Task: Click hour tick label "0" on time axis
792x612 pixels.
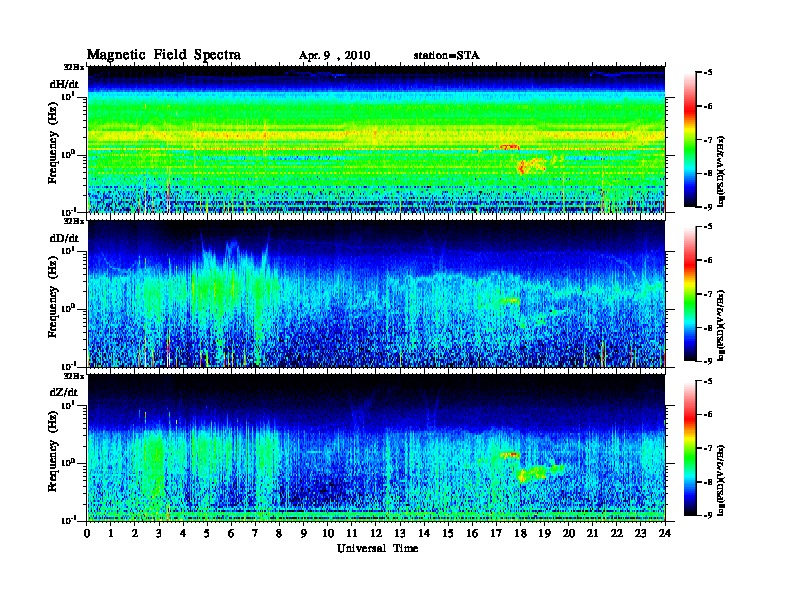Action: pos(87,534)
